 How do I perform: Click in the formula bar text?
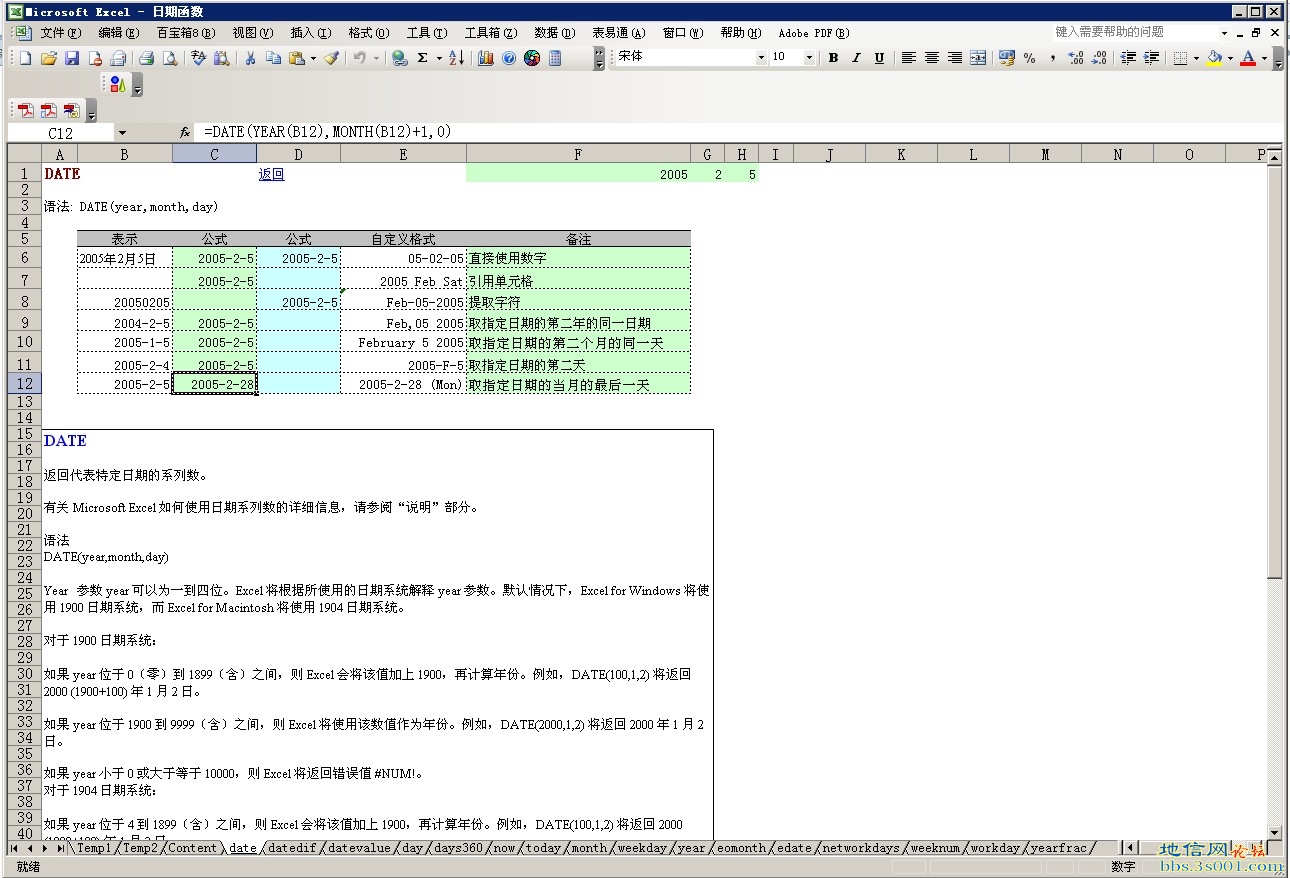pyautogui.click(x=327, y=132)
